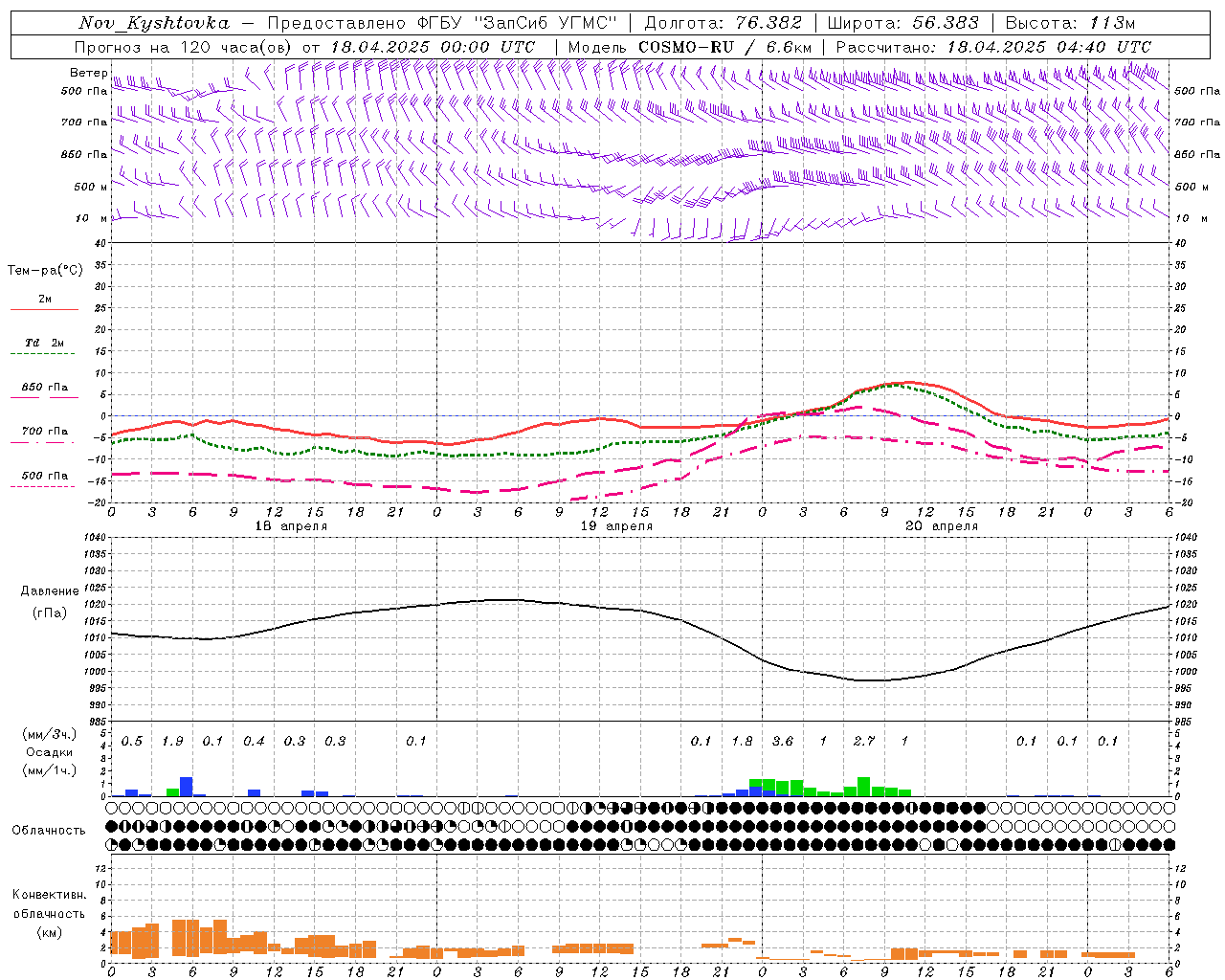Click the 3.6 precipitation amount value
This screenshot has width=1225, height=980.
click(782, 742)
